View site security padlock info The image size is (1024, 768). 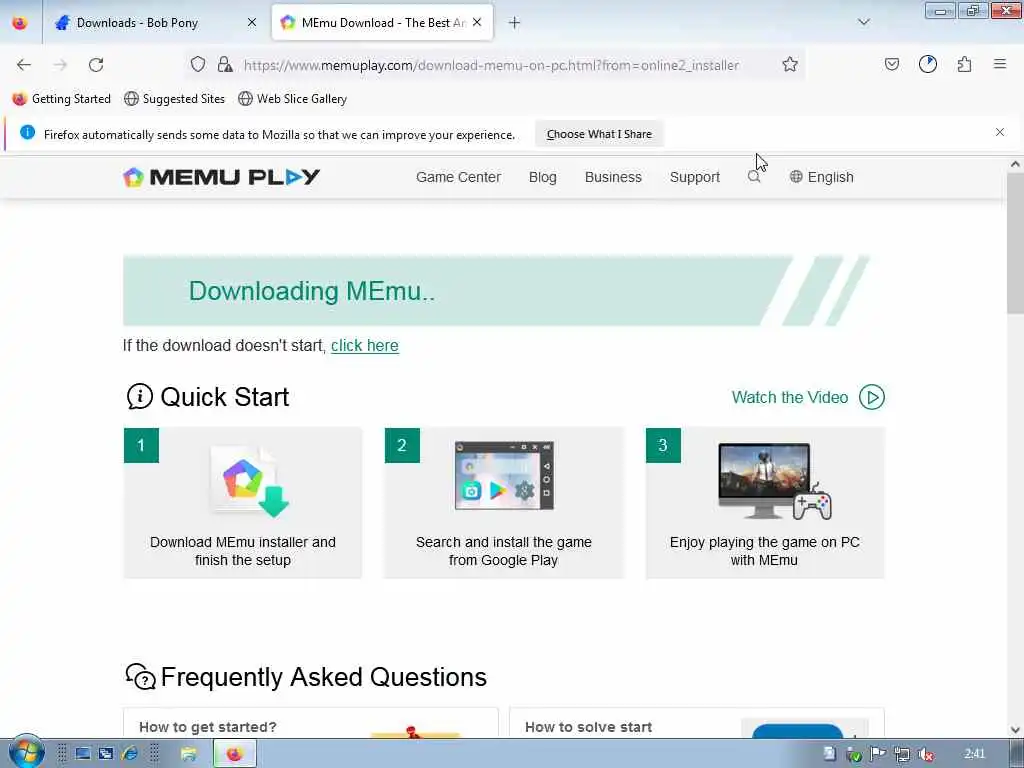click(225, 64)
